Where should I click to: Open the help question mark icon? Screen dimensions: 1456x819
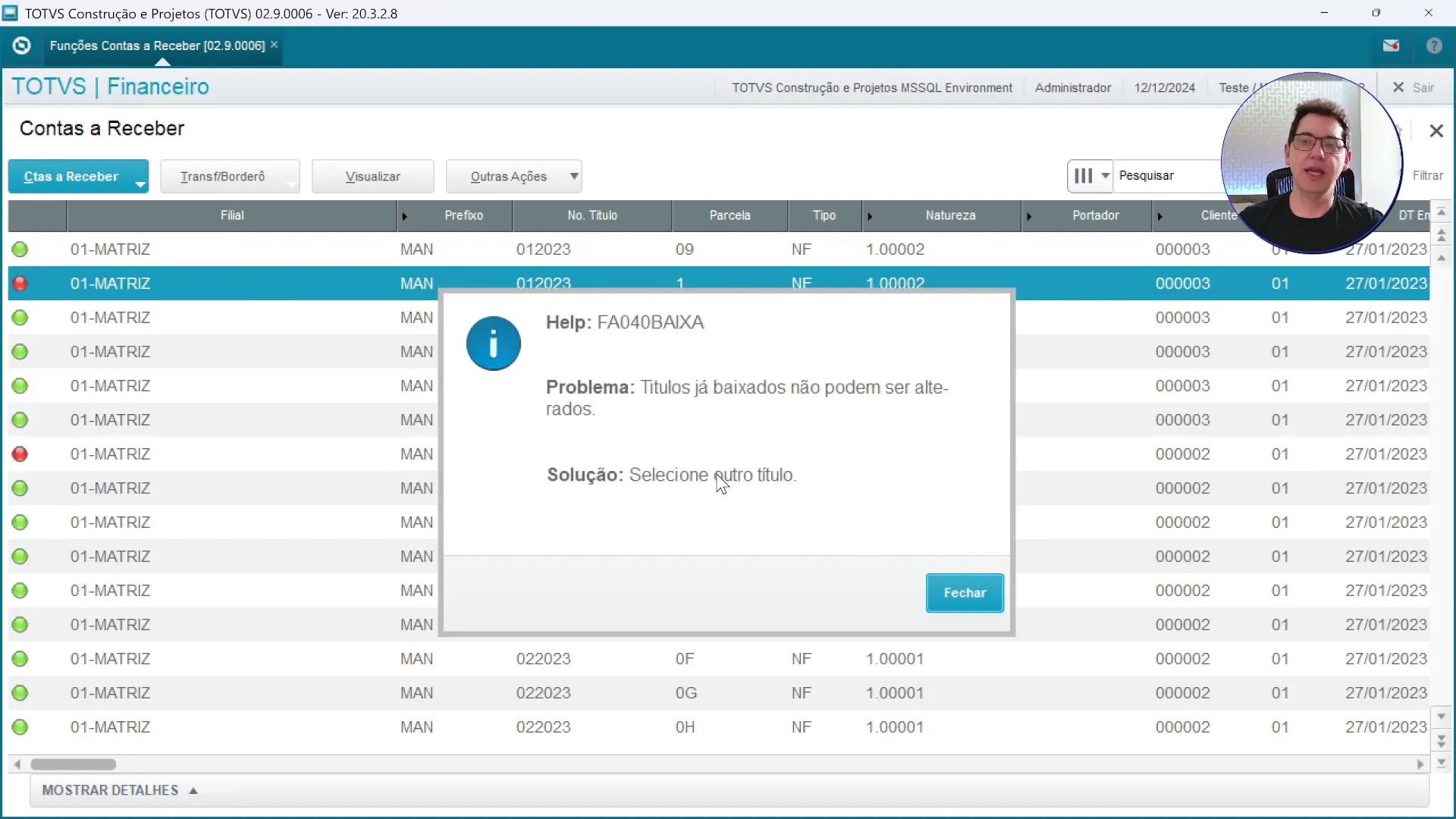[1435, 45]
